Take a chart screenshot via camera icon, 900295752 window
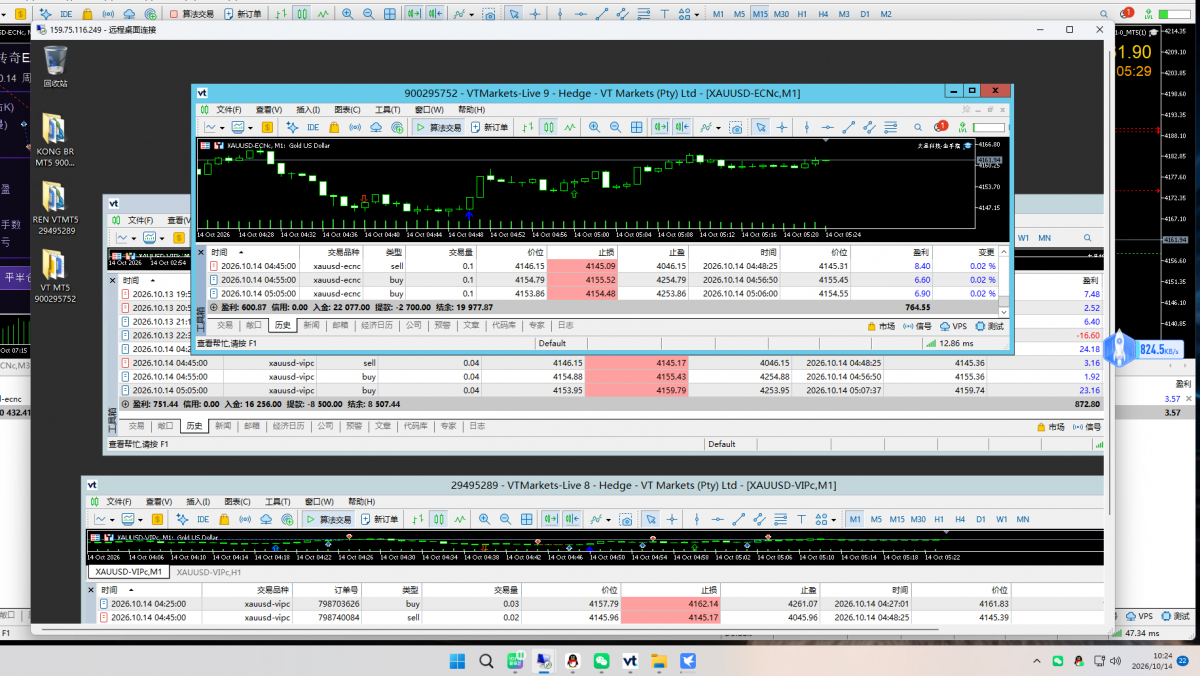1200x676 pixels. click(736, 128)
